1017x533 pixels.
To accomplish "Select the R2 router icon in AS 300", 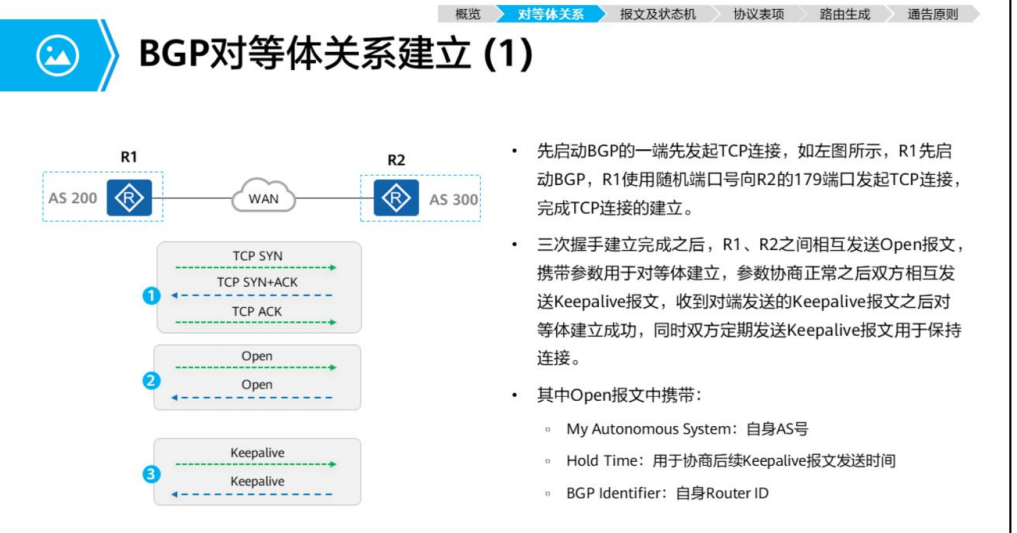I will tap(396, 198).
